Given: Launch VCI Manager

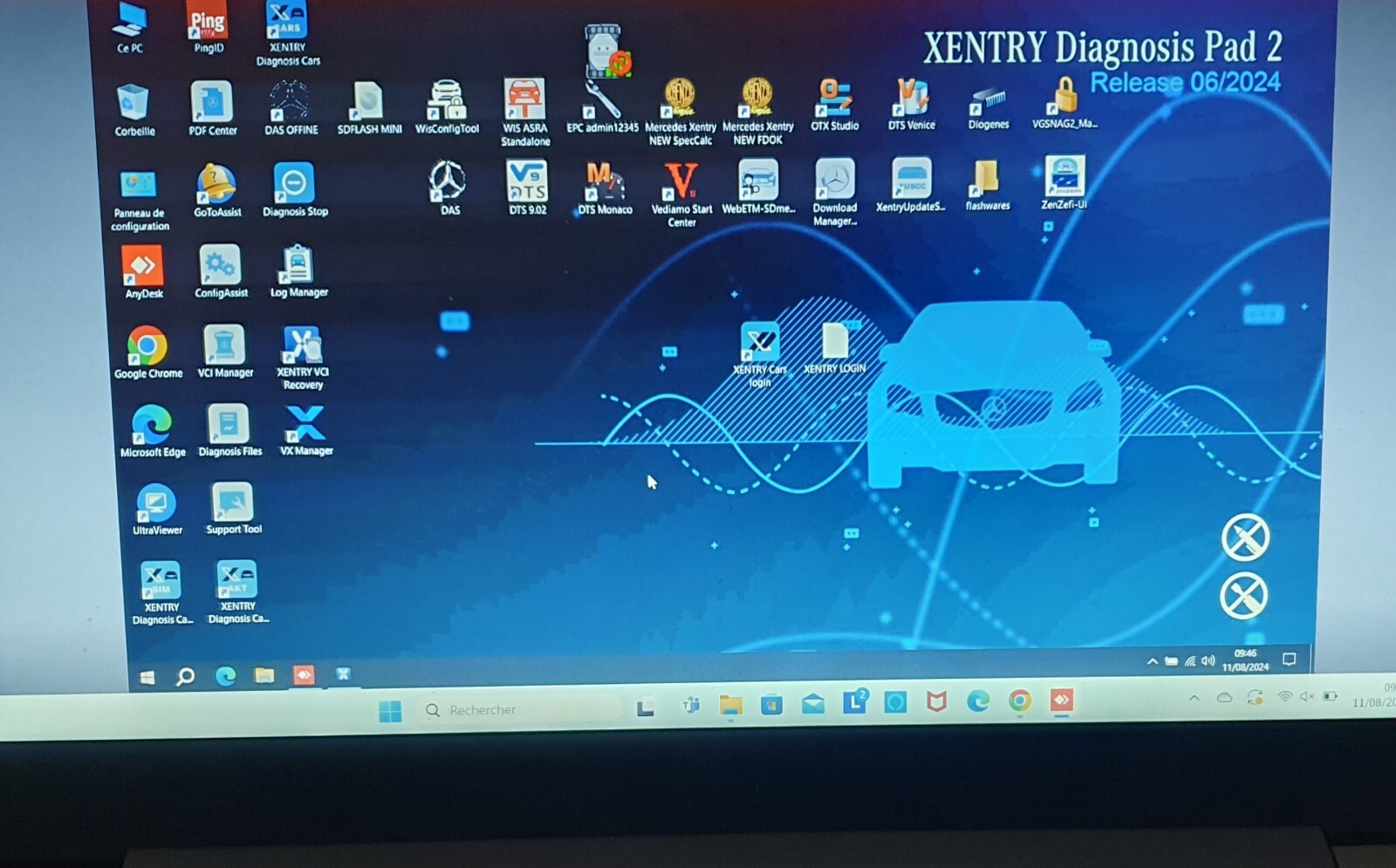Looking at the screenshot, I should pyautogui.click(x=225, y=352).
